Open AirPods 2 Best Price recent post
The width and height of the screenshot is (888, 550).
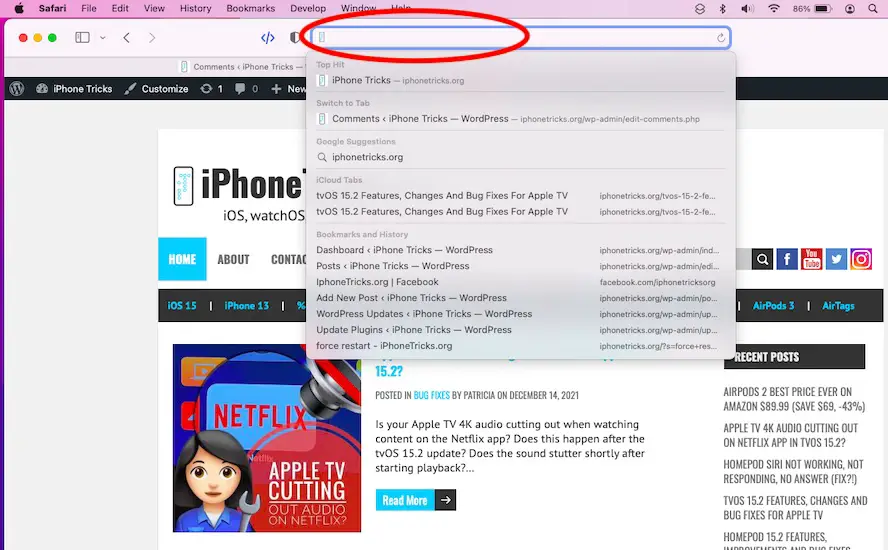tap(794, 399)
